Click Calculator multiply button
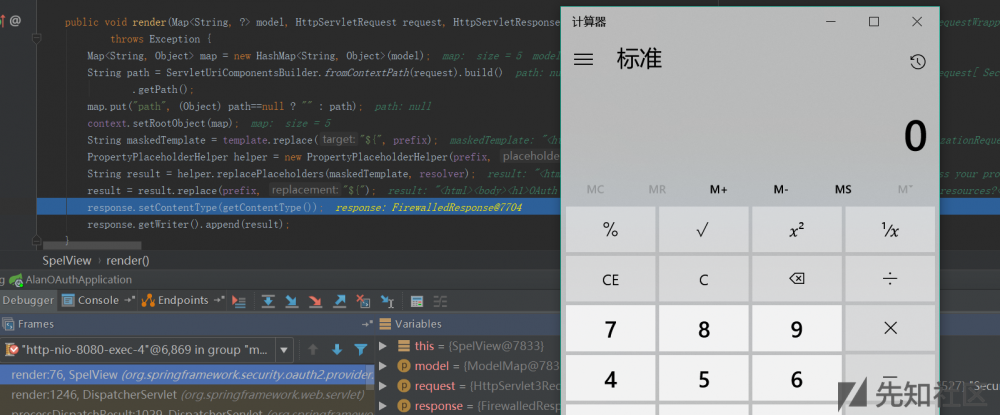1000x415 pixels. [x=890, y=328]
